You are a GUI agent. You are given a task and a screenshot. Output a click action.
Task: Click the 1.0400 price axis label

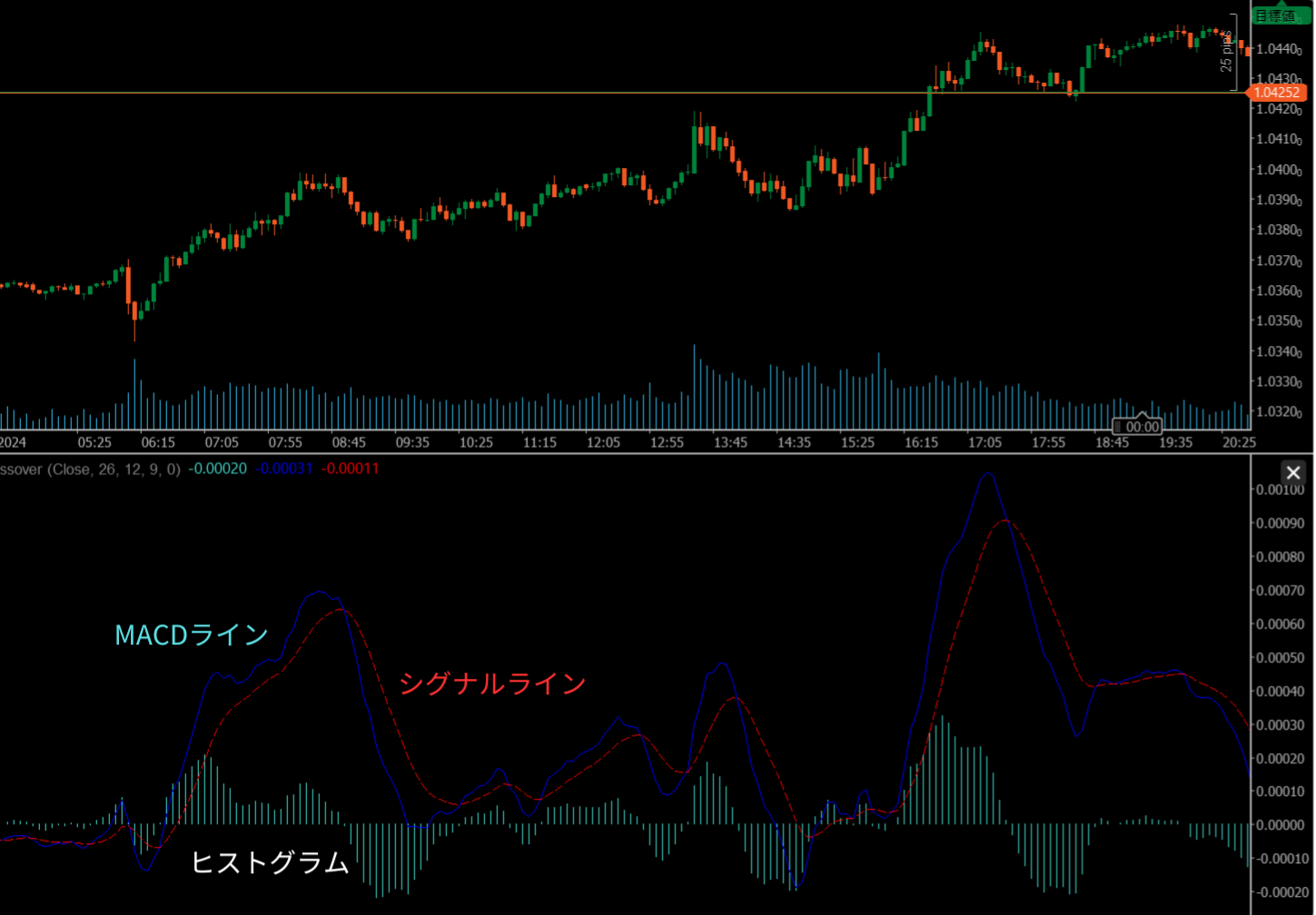coord(1279,170)
